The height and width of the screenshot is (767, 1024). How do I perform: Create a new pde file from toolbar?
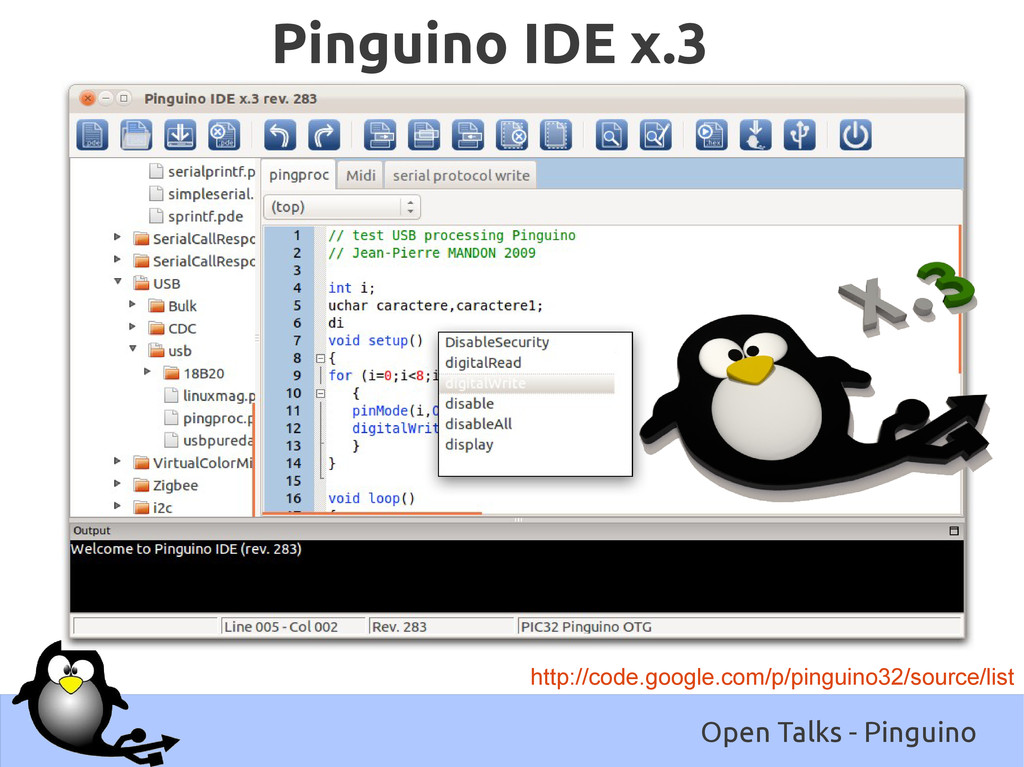[92, 135]
